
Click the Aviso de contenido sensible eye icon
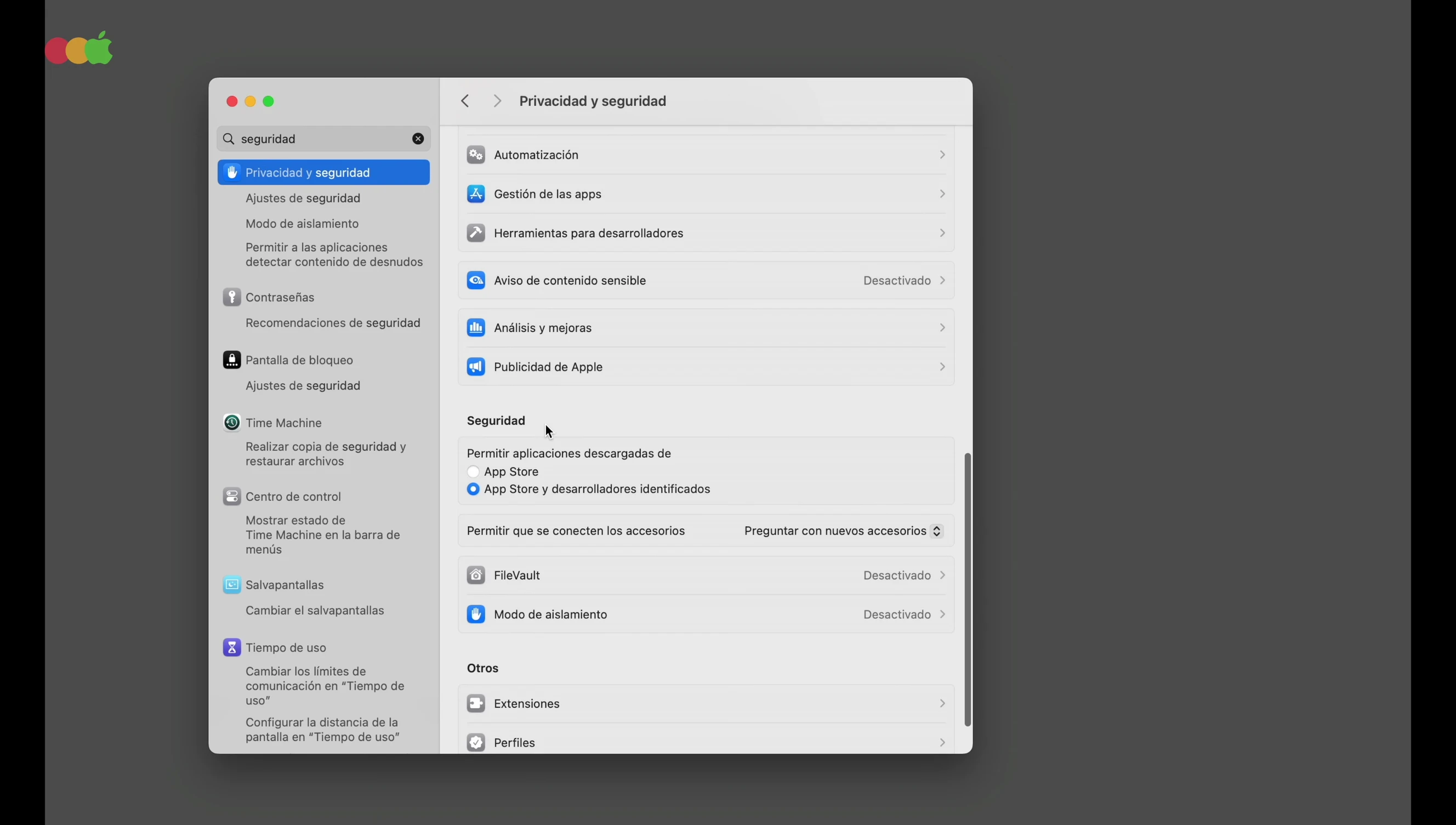(475, 281)
